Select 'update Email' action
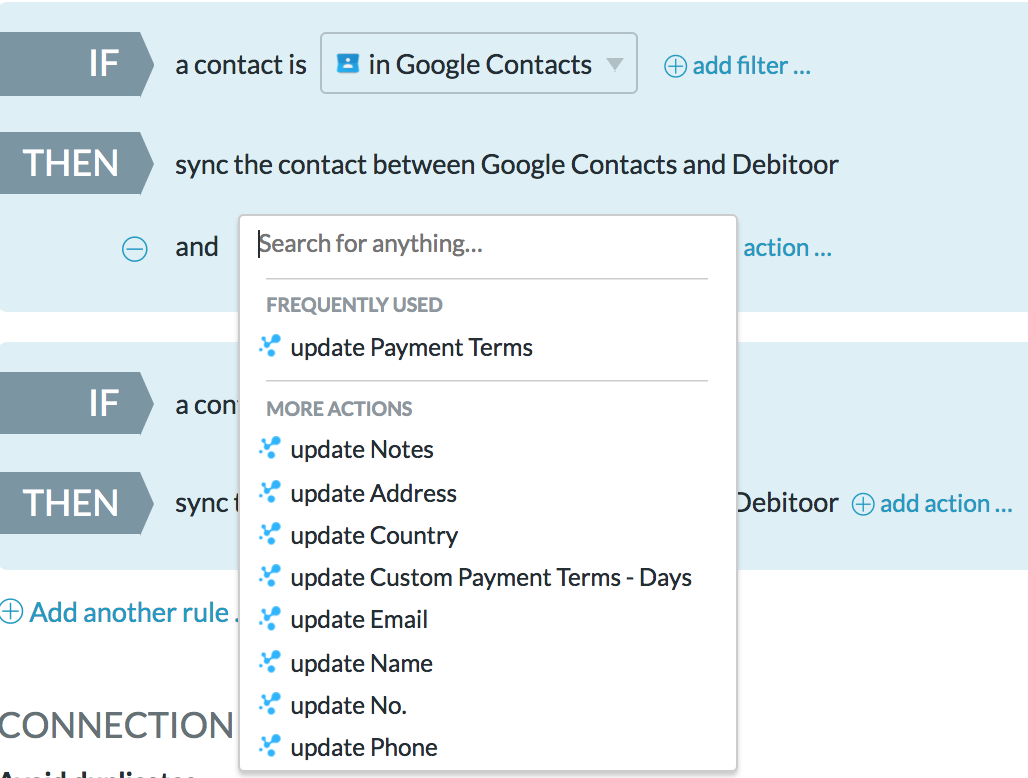Screen dimensions: 1028x778 (359, 620)
